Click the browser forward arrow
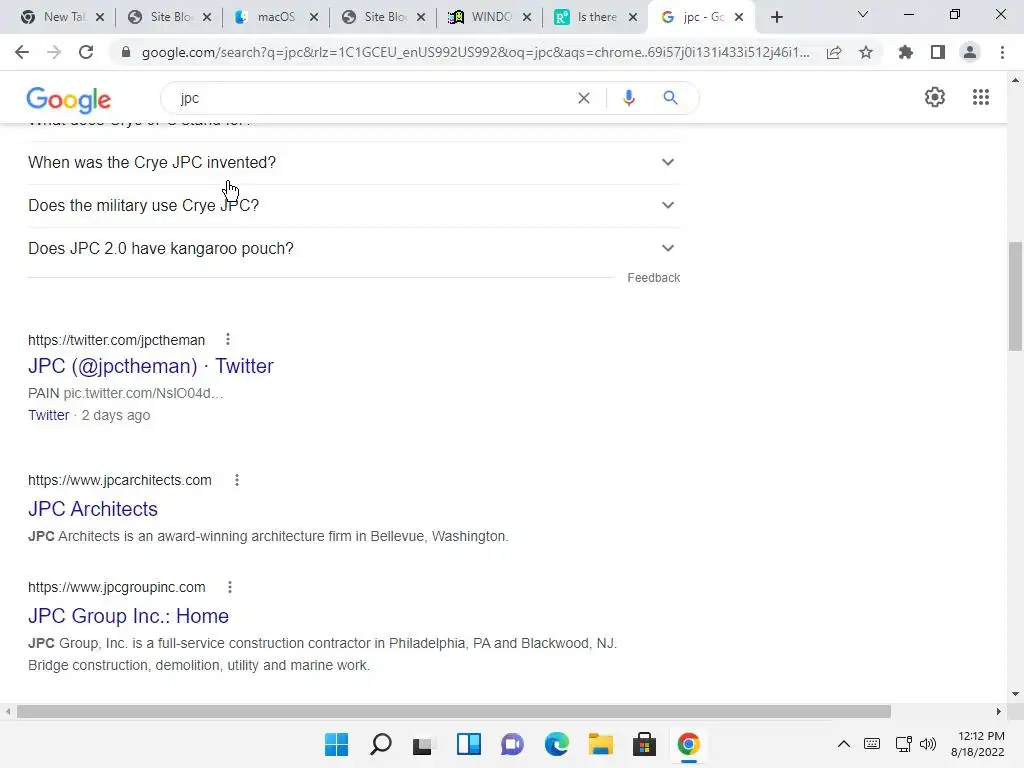This screenshot has height=768, width=1024. 54,52
